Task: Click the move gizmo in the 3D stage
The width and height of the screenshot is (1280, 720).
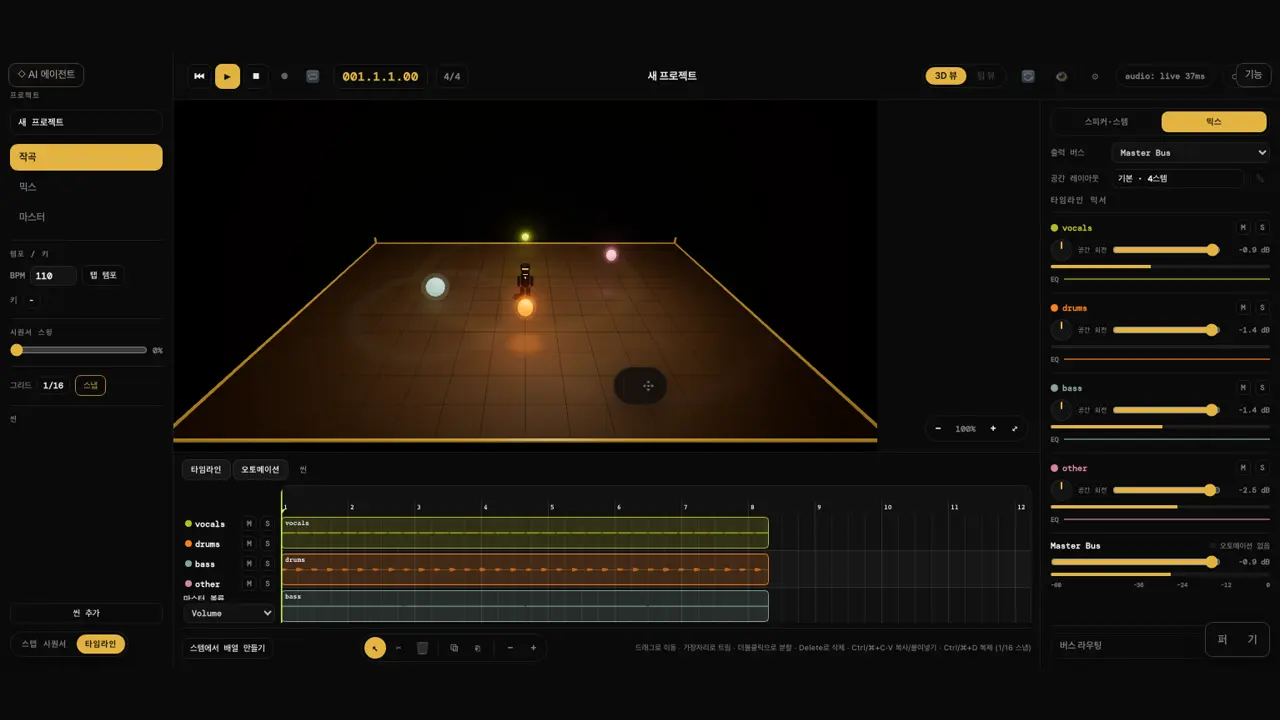Action: (x=648, y=386)
